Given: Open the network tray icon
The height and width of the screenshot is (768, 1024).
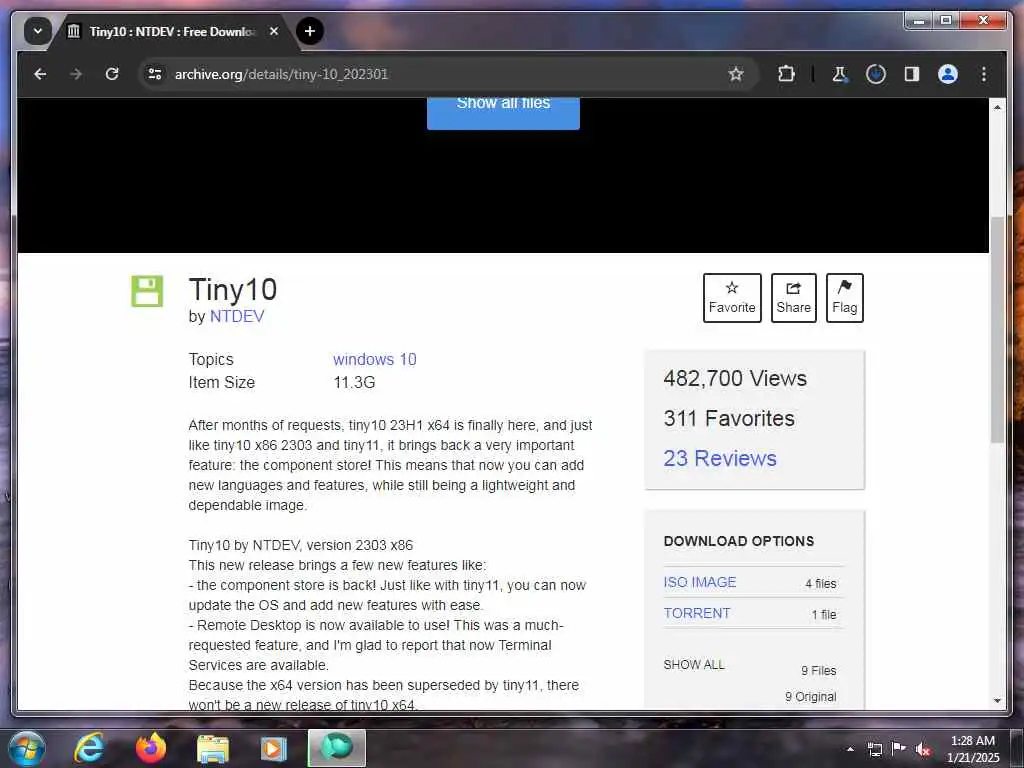Looking at the screenshot, I should click(x=874, y=749).
